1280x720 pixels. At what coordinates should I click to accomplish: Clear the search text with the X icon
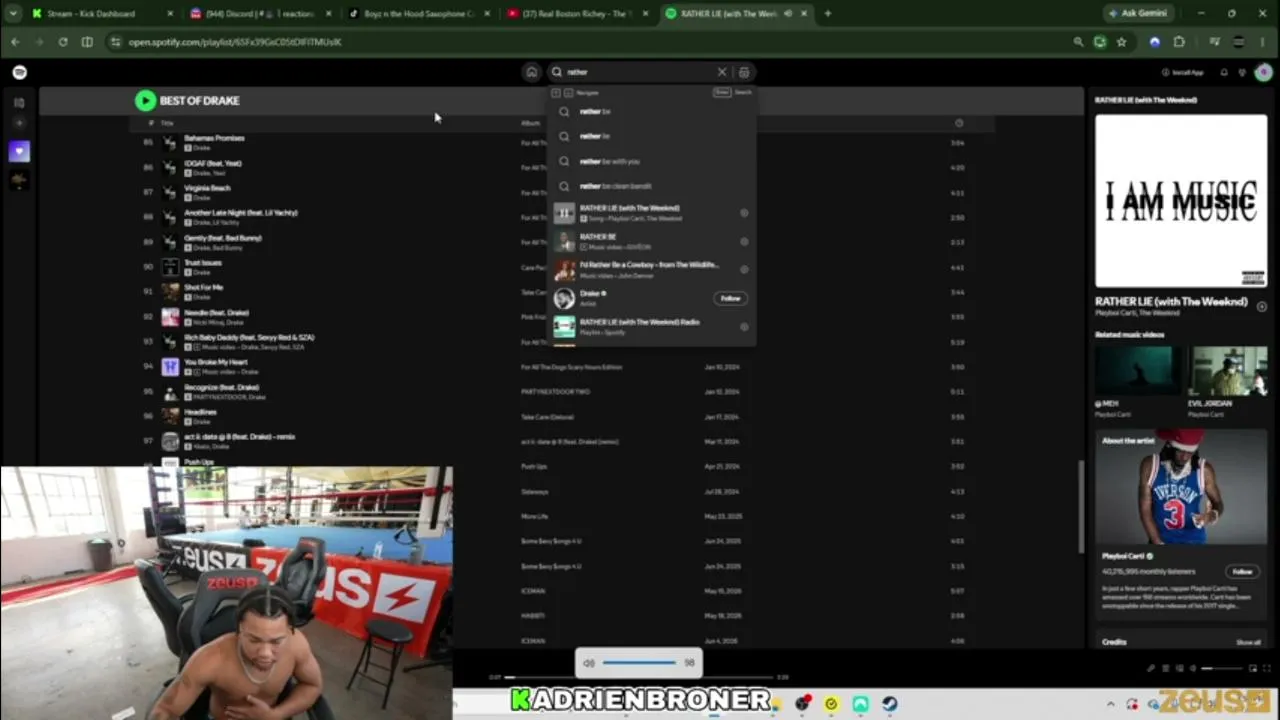pyautogui.click(x=722, y=72)
